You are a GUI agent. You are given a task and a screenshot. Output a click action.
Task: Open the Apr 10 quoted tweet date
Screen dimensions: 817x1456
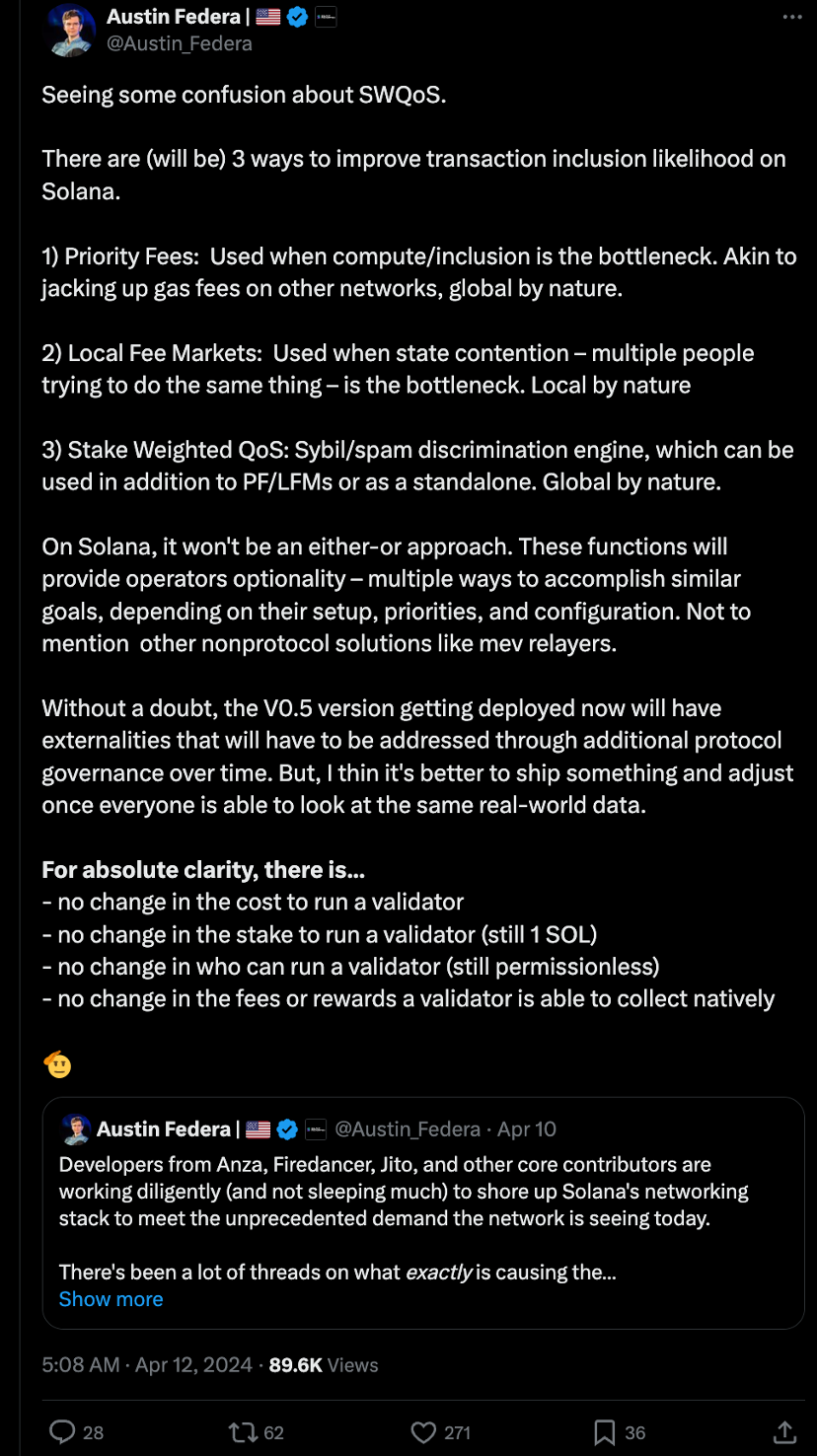coord(527,1128)
